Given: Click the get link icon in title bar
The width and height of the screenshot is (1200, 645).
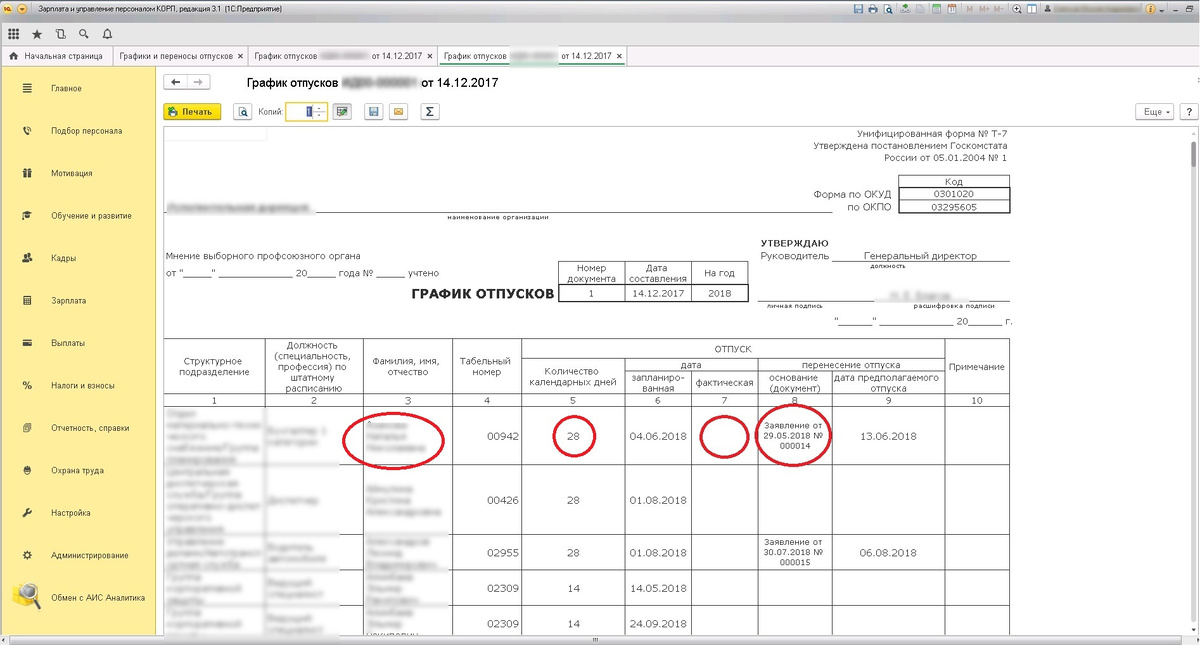Looking at the screenshot, I should 905,9.
